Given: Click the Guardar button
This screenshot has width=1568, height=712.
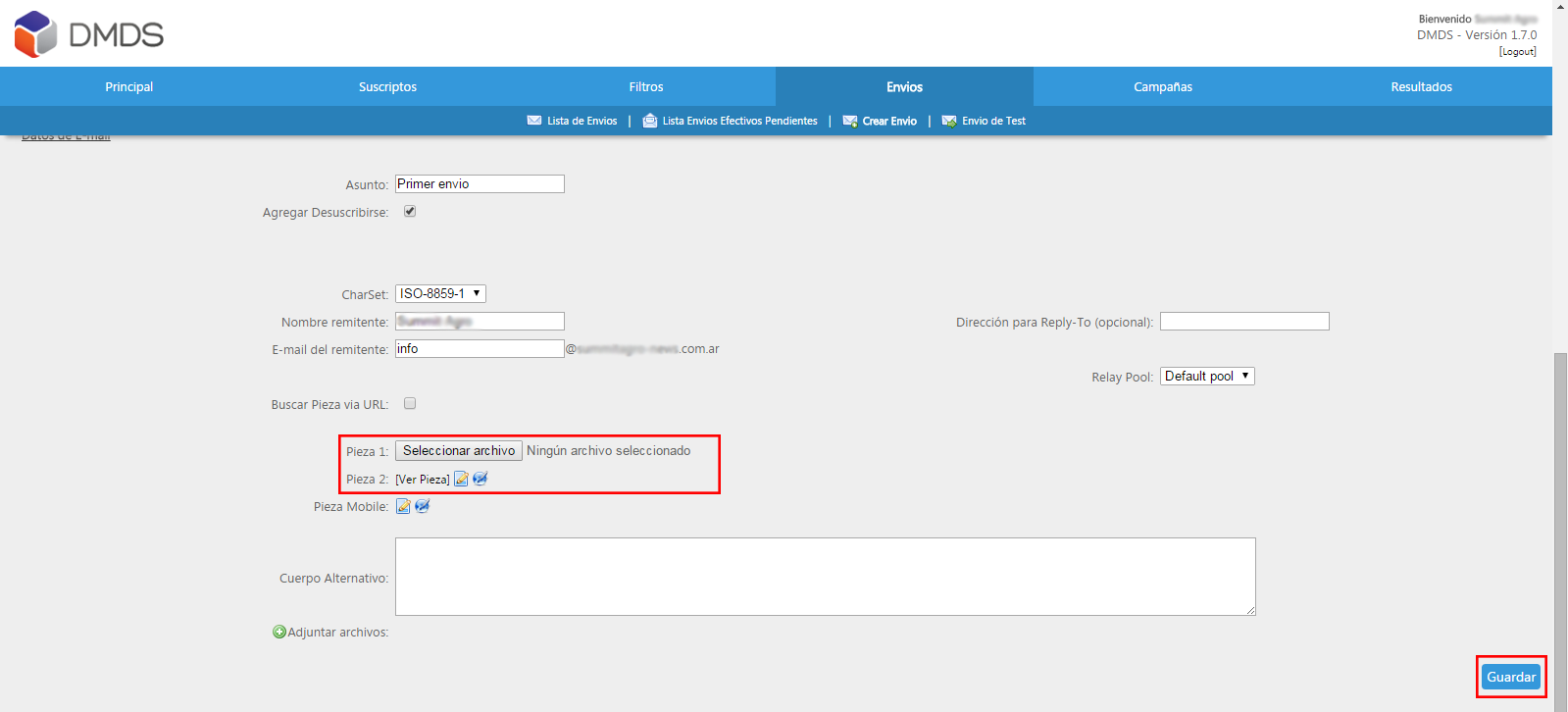Looking at the screenshot, I should pos(1511,677).
